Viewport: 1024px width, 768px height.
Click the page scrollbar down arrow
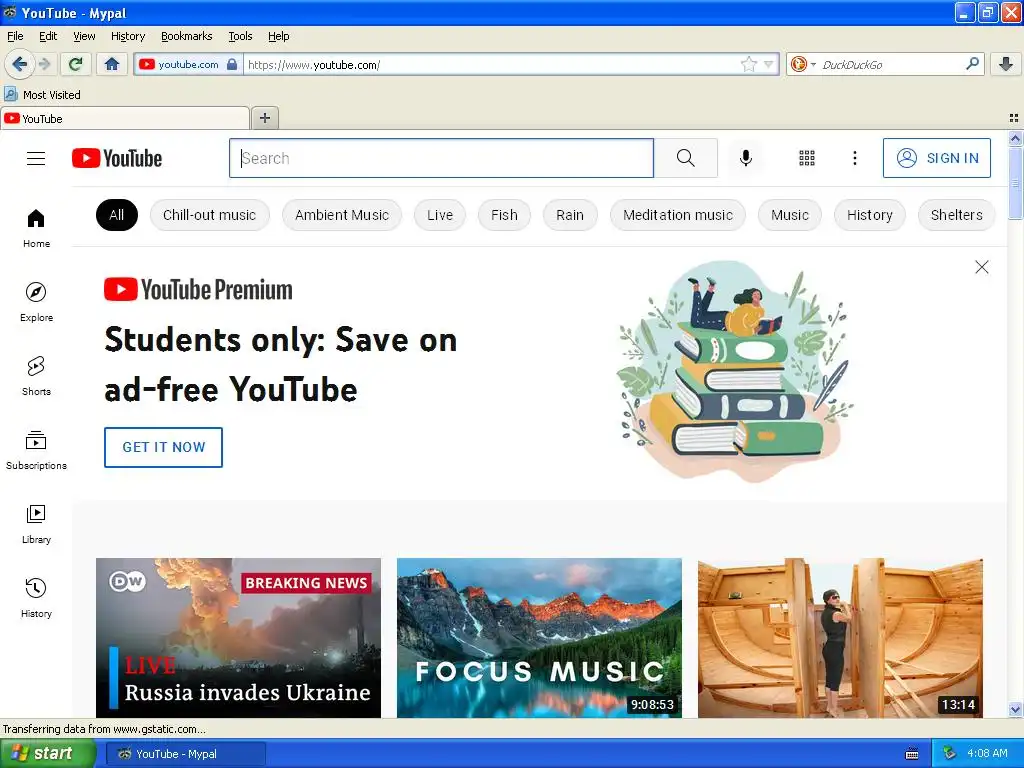click(1015, 710)
